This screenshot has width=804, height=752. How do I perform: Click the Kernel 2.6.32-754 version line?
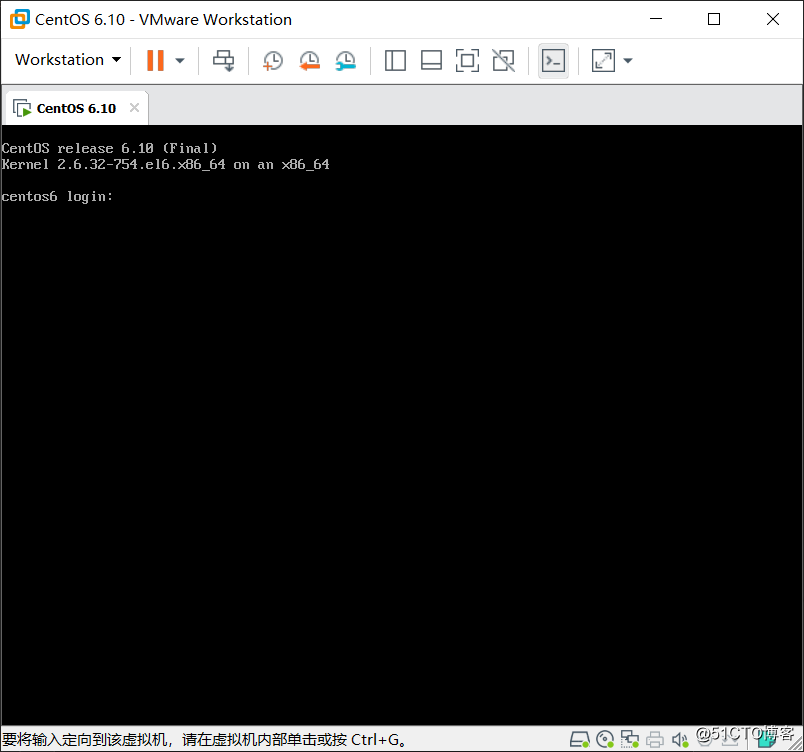pos(165,165)
